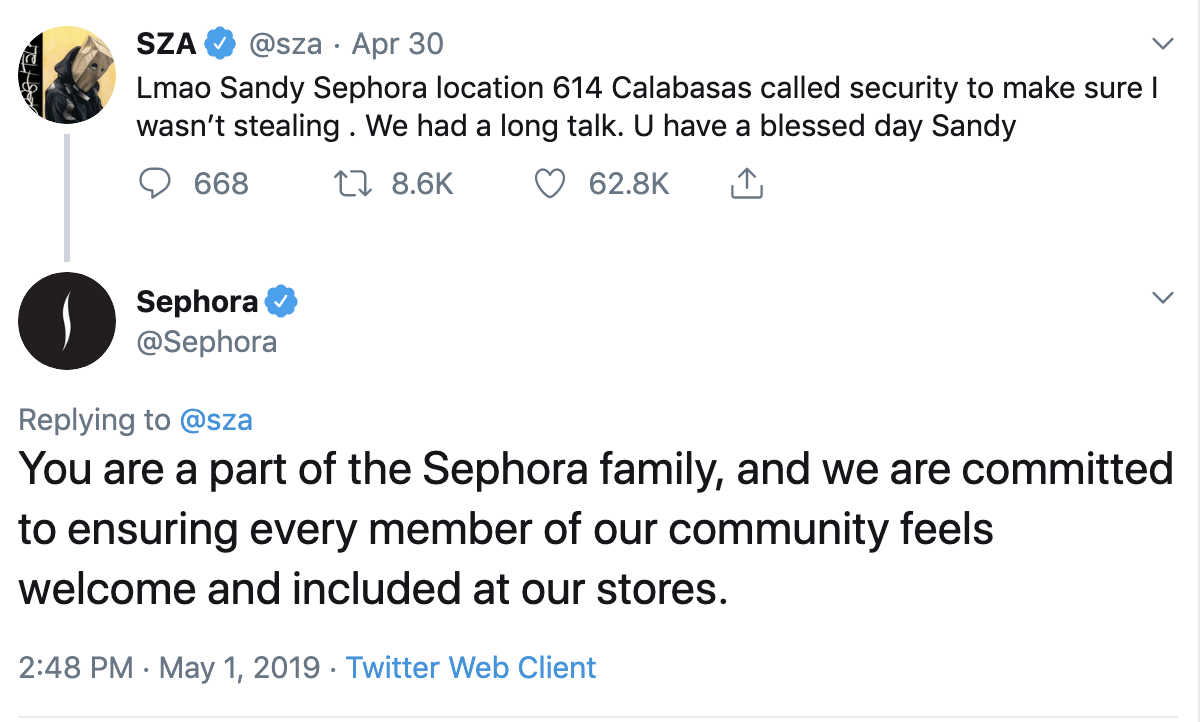Click SZA's blue verified badge
1200x722 pixels.
tap(220, 44)
